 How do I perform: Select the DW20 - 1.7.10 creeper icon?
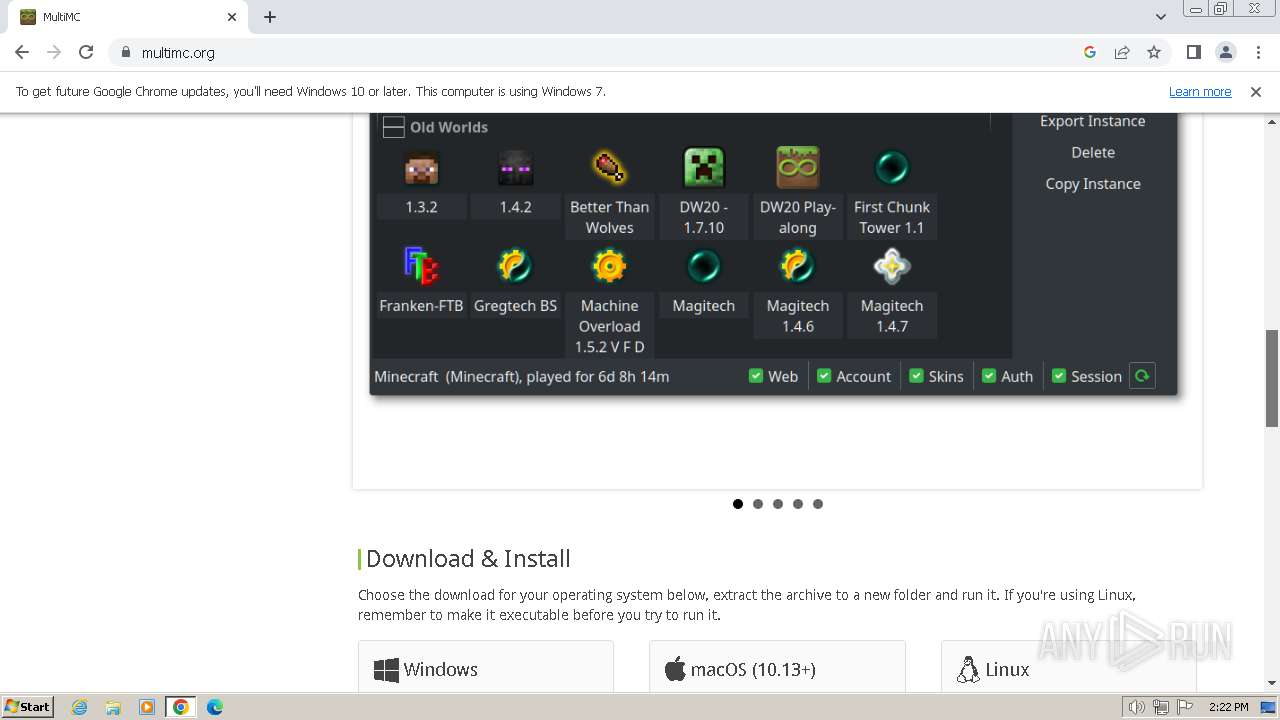pyautogui.click(x=703, y=168)
